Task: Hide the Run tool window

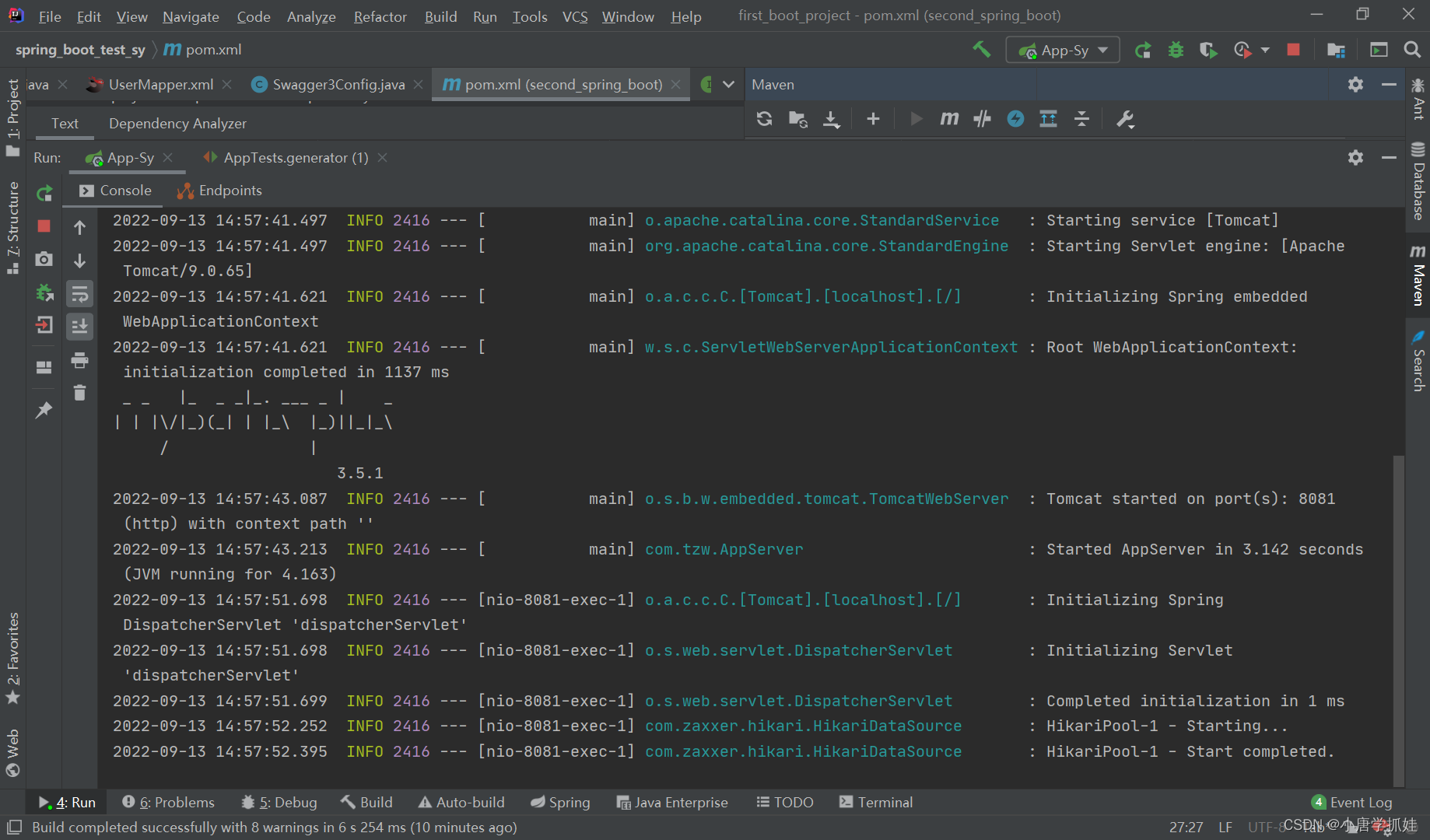Action: 1389,158
